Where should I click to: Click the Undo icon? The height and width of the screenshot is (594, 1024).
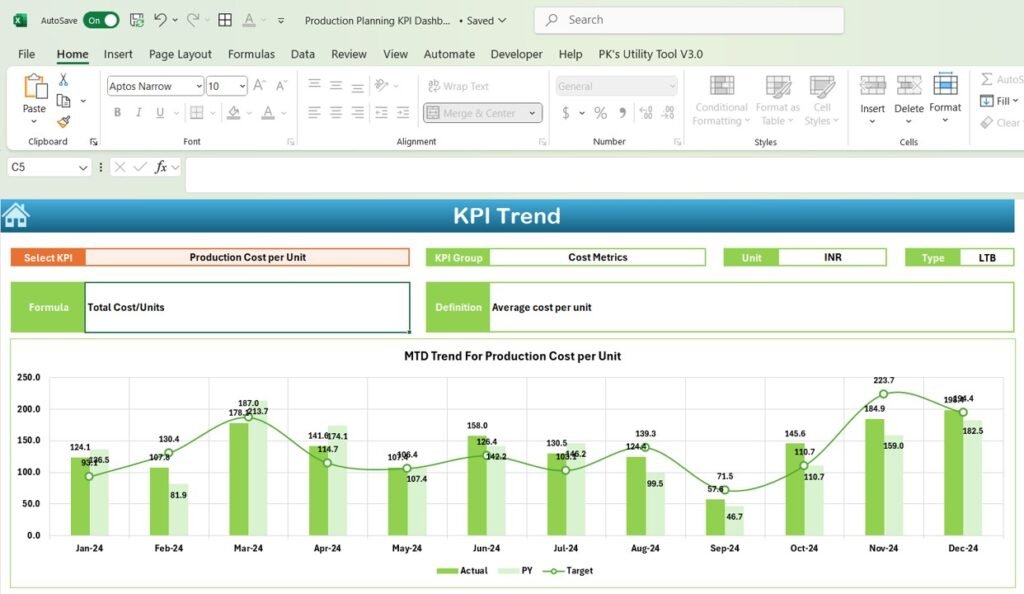[158, 19]
